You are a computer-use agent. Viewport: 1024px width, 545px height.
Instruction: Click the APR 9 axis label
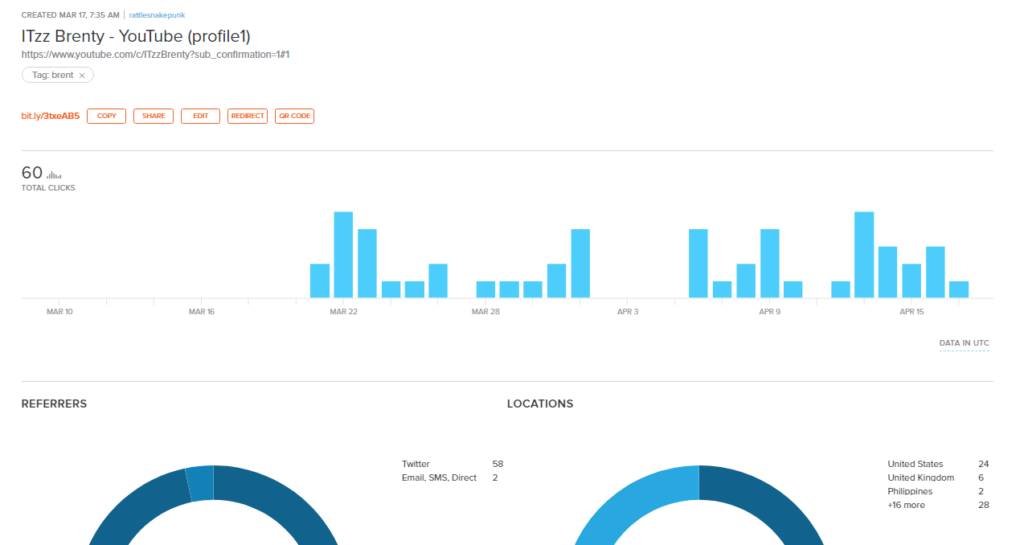click(x=769, y=312)
